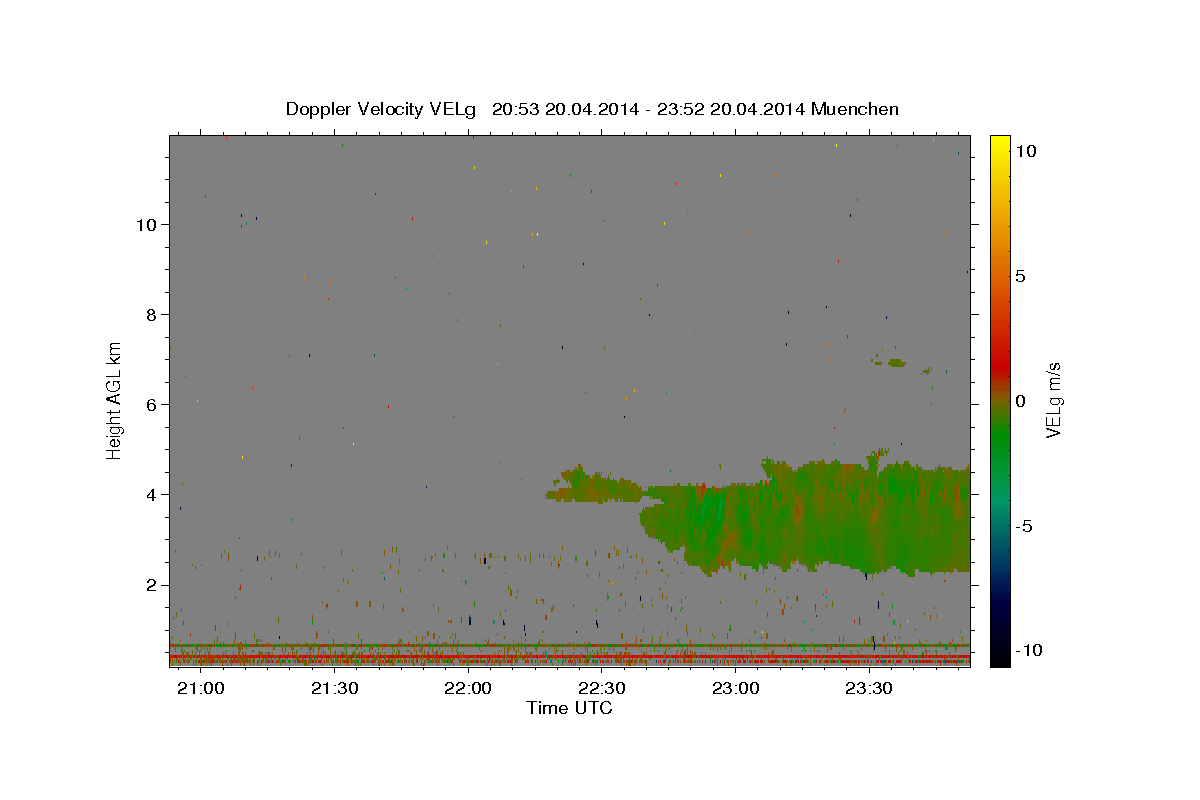The image size is (1200, 800).
Task: Click the Time UTC axis title
Action: [x=569, y=708]
